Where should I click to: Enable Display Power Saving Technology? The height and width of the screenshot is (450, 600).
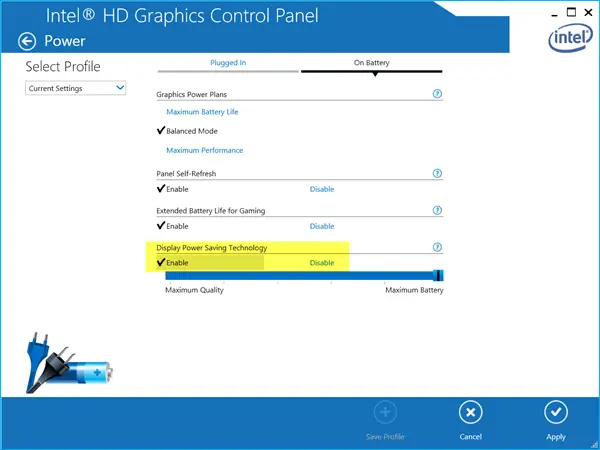[x=177, y=263]
